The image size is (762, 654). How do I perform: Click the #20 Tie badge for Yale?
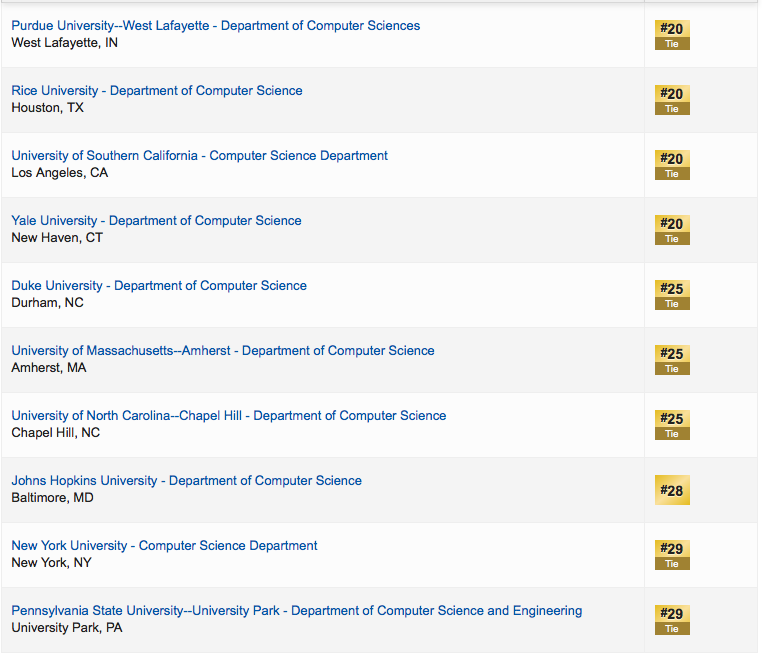(672, 230)
